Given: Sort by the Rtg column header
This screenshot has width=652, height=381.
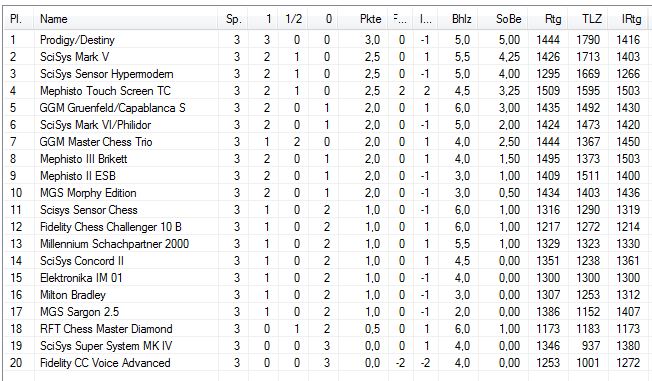Looking at the screenshot, I should (547, 19).
